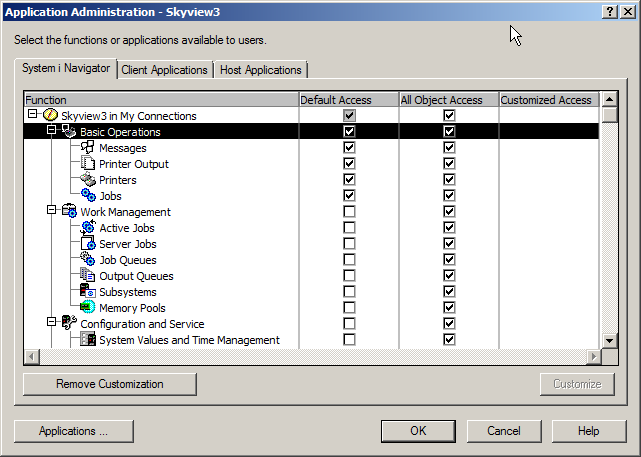Toggle Default Access for Basic Operations
Viewport: 641px width, 457px height.
tap(349, 131)
